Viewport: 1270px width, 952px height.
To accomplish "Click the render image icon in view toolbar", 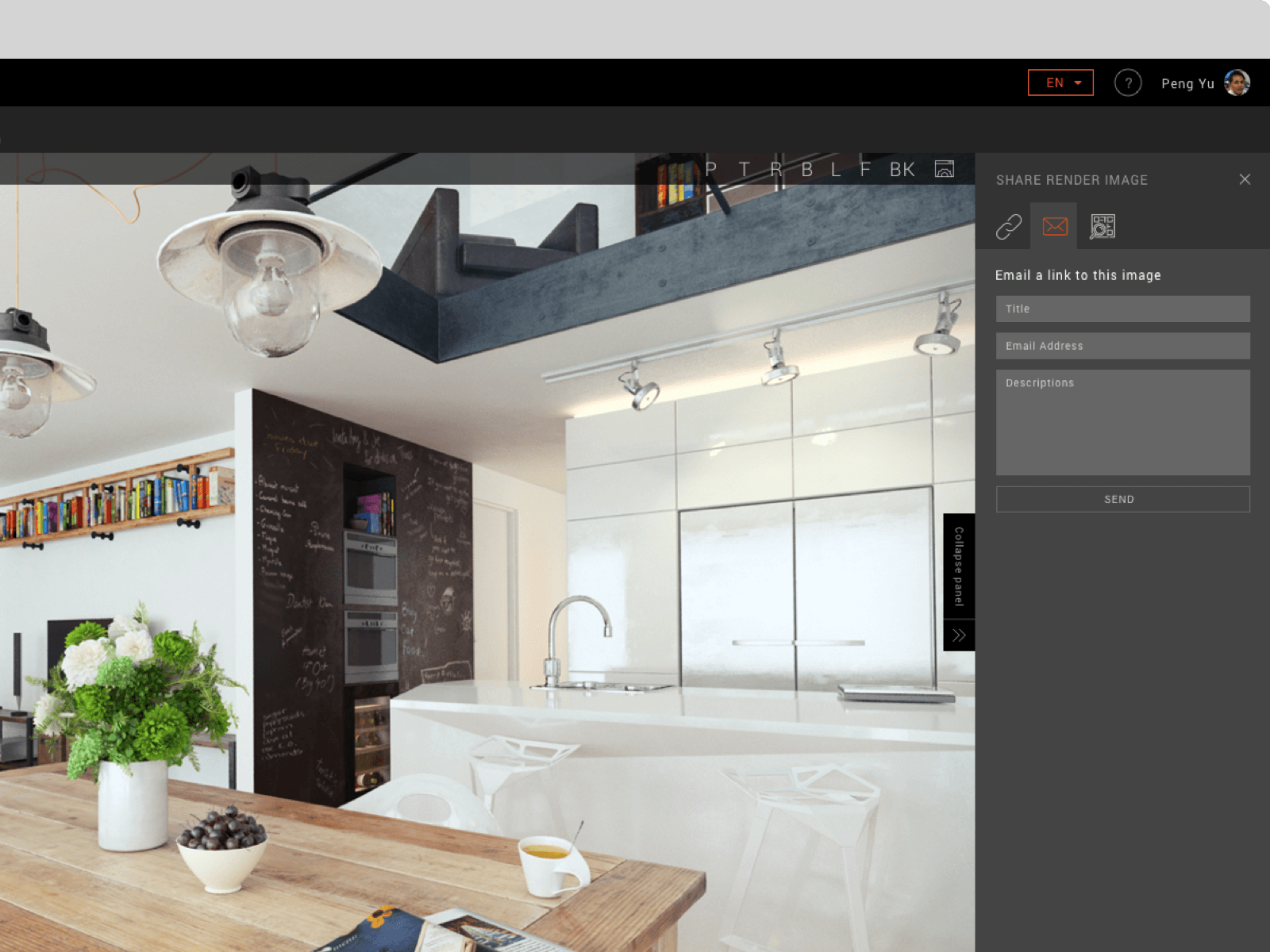I will point(945,169).
